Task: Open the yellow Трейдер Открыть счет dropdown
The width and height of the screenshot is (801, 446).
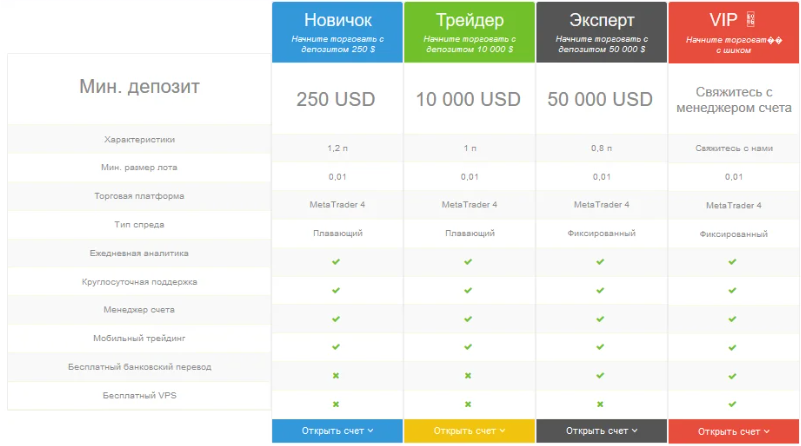Action: (469, 431)
